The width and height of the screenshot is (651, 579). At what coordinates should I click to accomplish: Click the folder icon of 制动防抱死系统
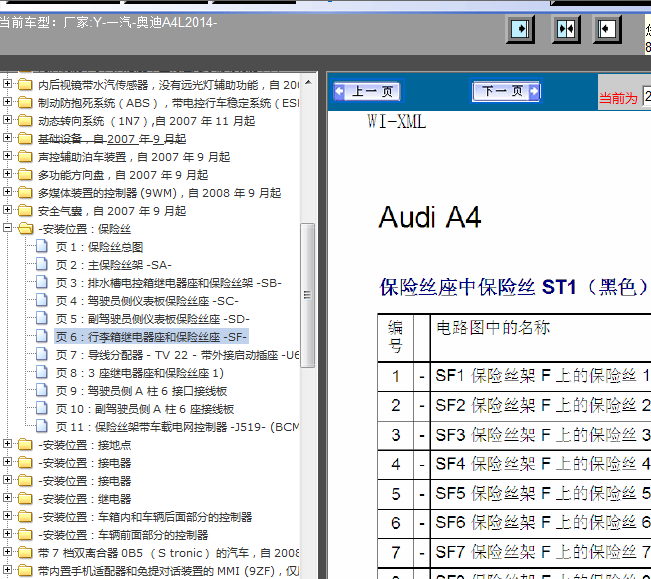pyautogui.click(x=25, y=102)
